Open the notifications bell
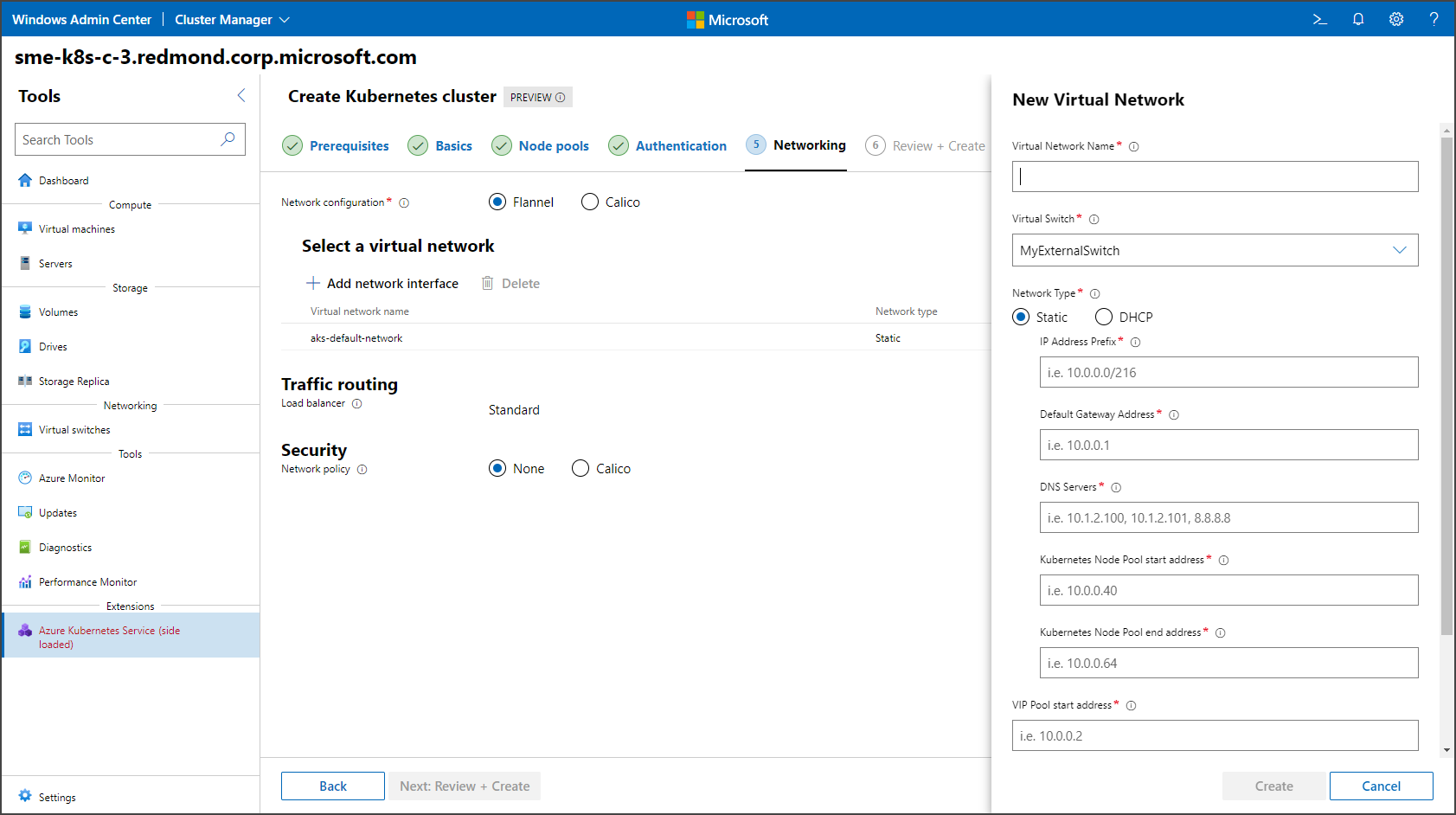The image size is (1456, 815). point(1357,19)
